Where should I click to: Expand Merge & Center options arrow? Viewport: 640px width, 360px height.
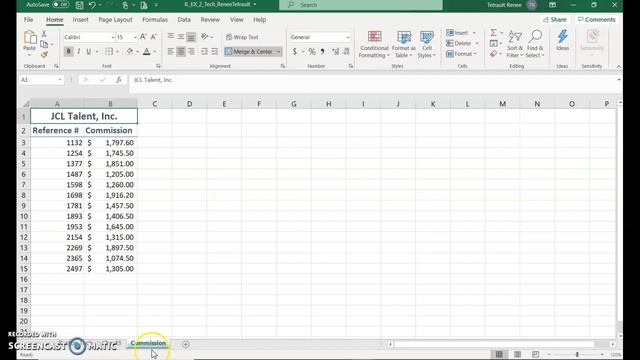click(279, 51)
